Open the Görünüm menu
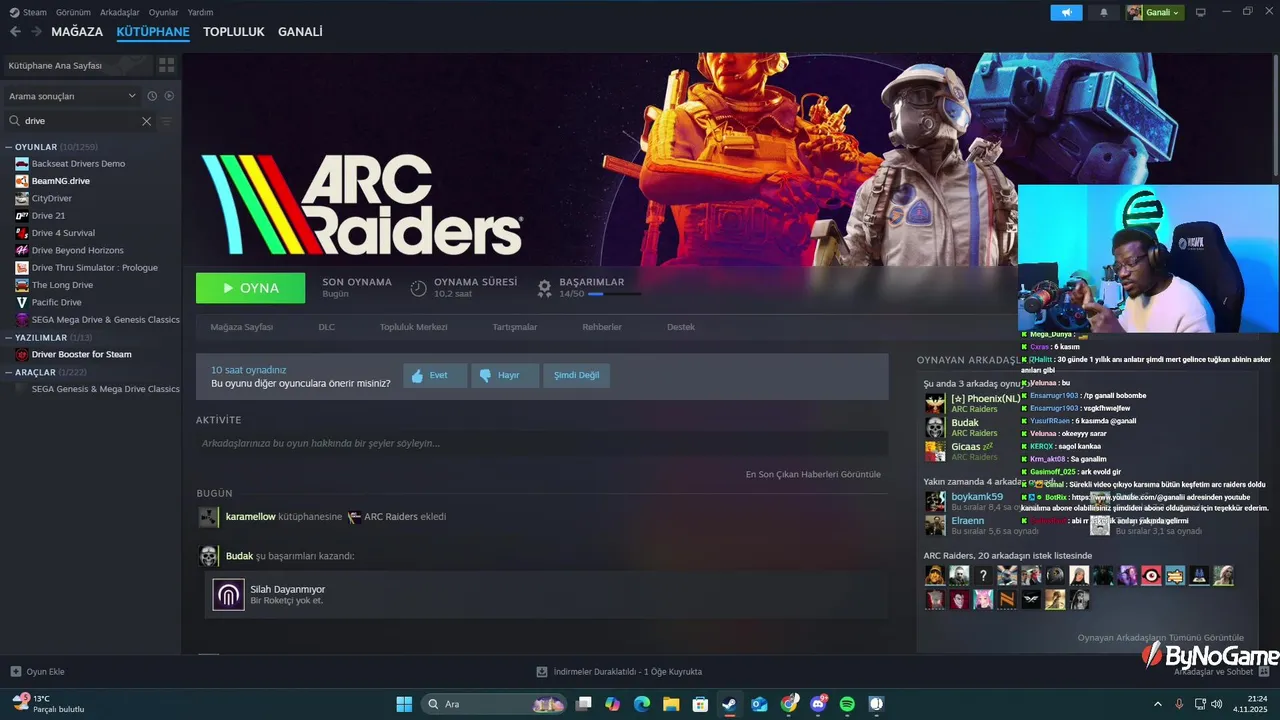 click(73, 12)
